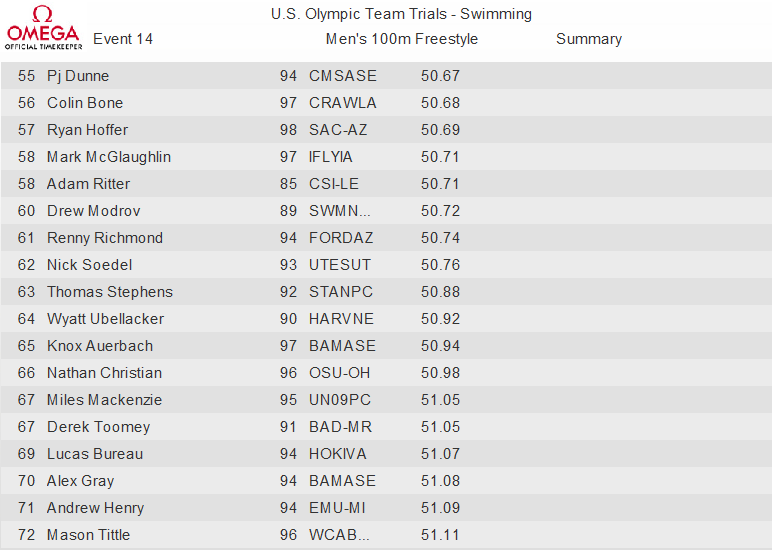The height and width of the screenshot is (550, 772).
Task: Select Wyatt Ubellacker's name
Action: point(105,319)
